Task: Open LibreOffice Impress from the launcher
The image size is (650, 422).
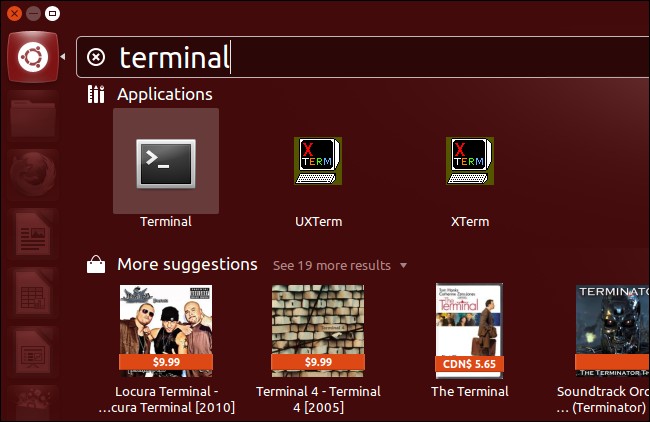Action: click(33, 352)
